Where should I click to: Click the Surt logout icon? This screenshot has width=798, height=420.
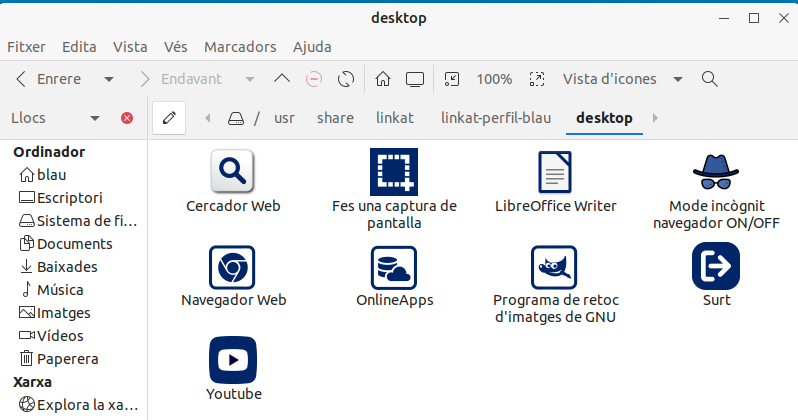click(x=715, y=266)
